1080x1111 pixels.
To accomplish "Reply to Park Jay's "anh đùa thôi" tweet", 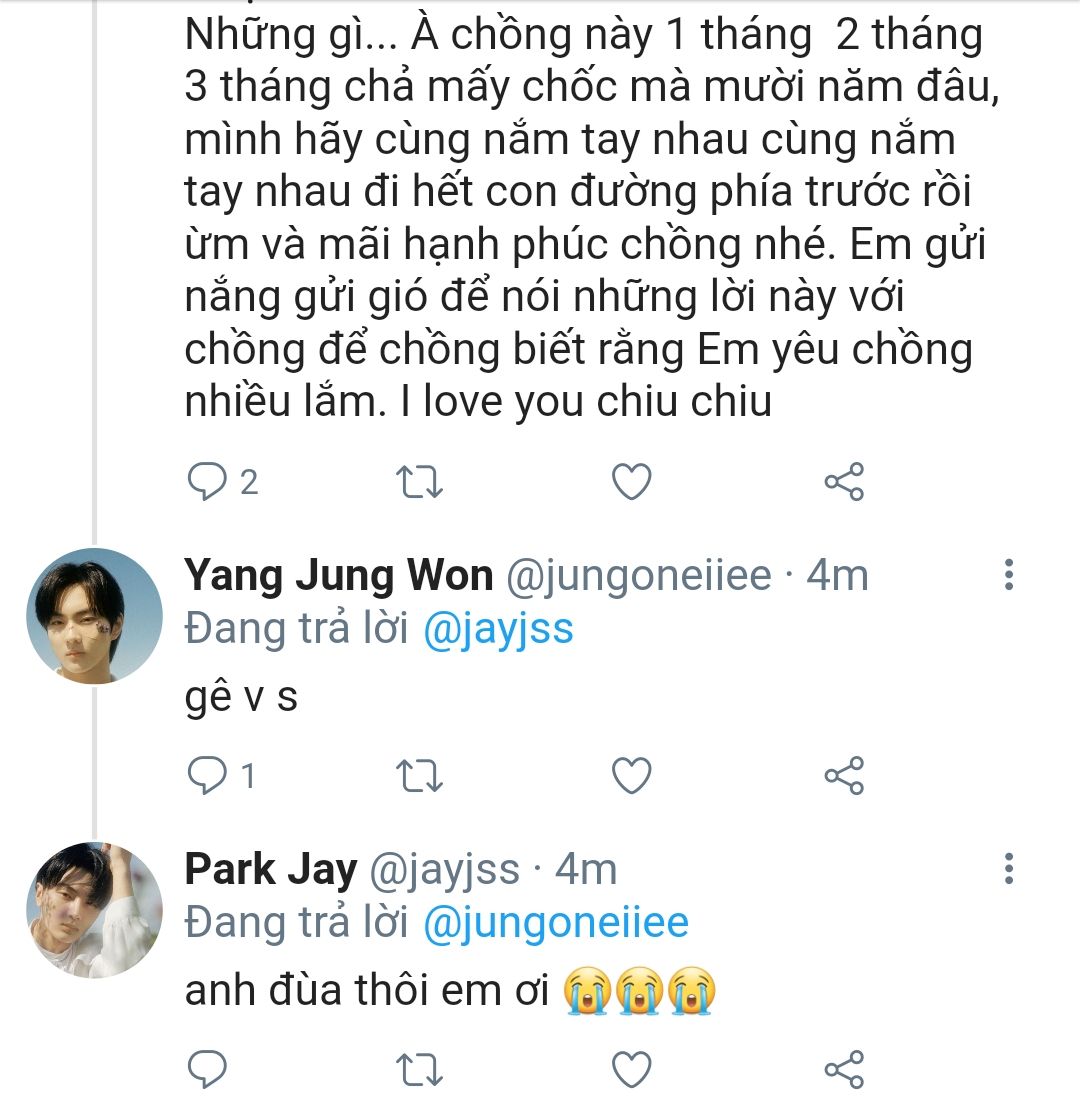I will pos(208,1069).
